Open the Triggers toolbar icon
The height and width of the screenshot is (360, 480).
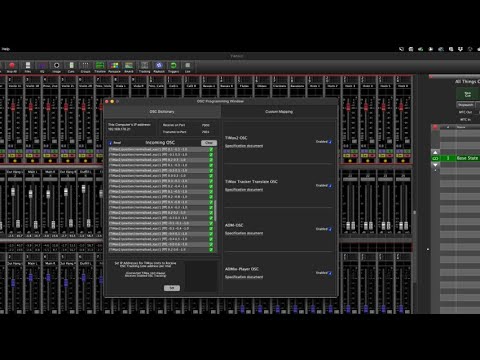(173, 66)
